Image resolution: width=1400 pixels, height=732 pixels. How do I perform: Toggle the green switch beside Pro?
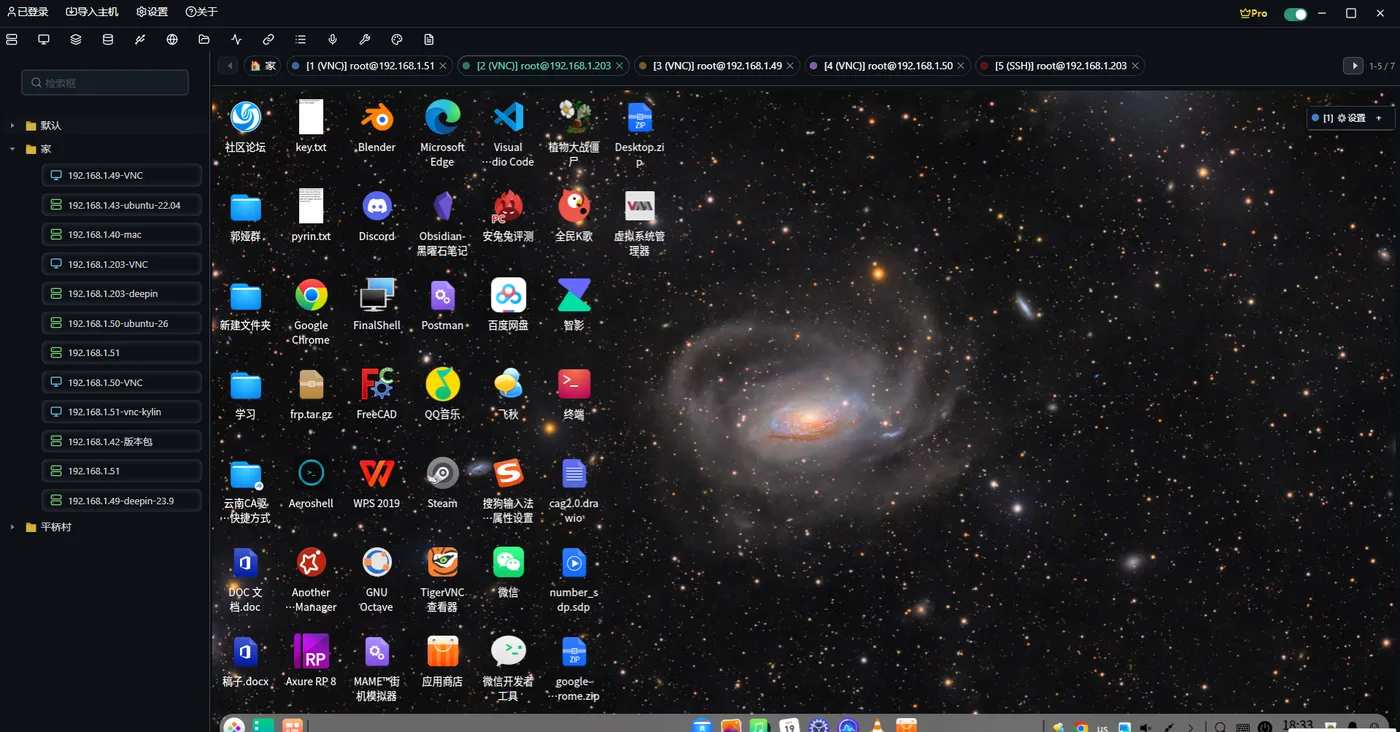(x=1295, y=14)
